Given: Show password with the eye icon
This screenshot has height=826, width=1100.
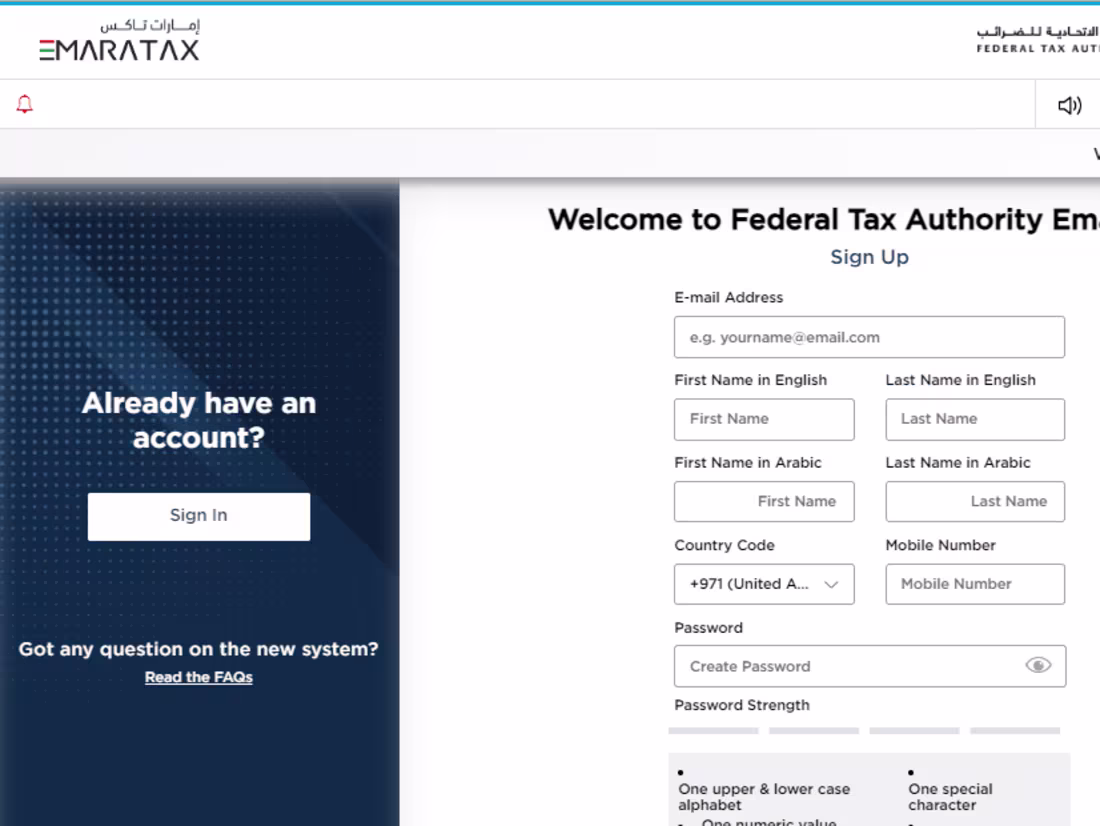Looking at the screenshot, I should tap(1038, 665).
